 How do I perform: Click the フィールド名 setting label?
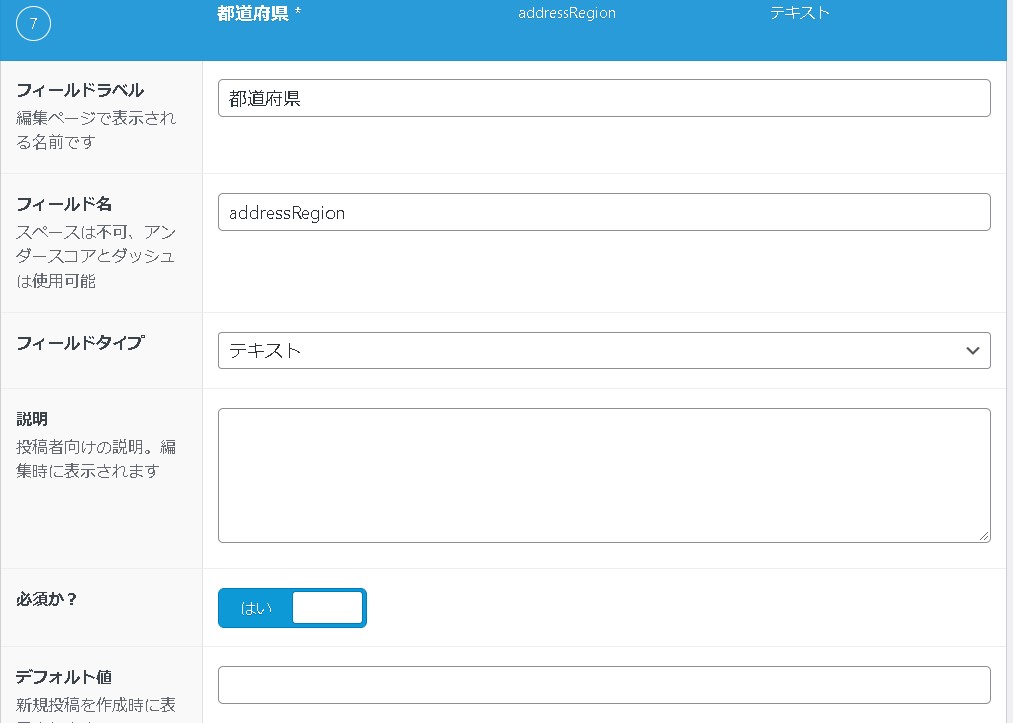click(x=64, y=204)
